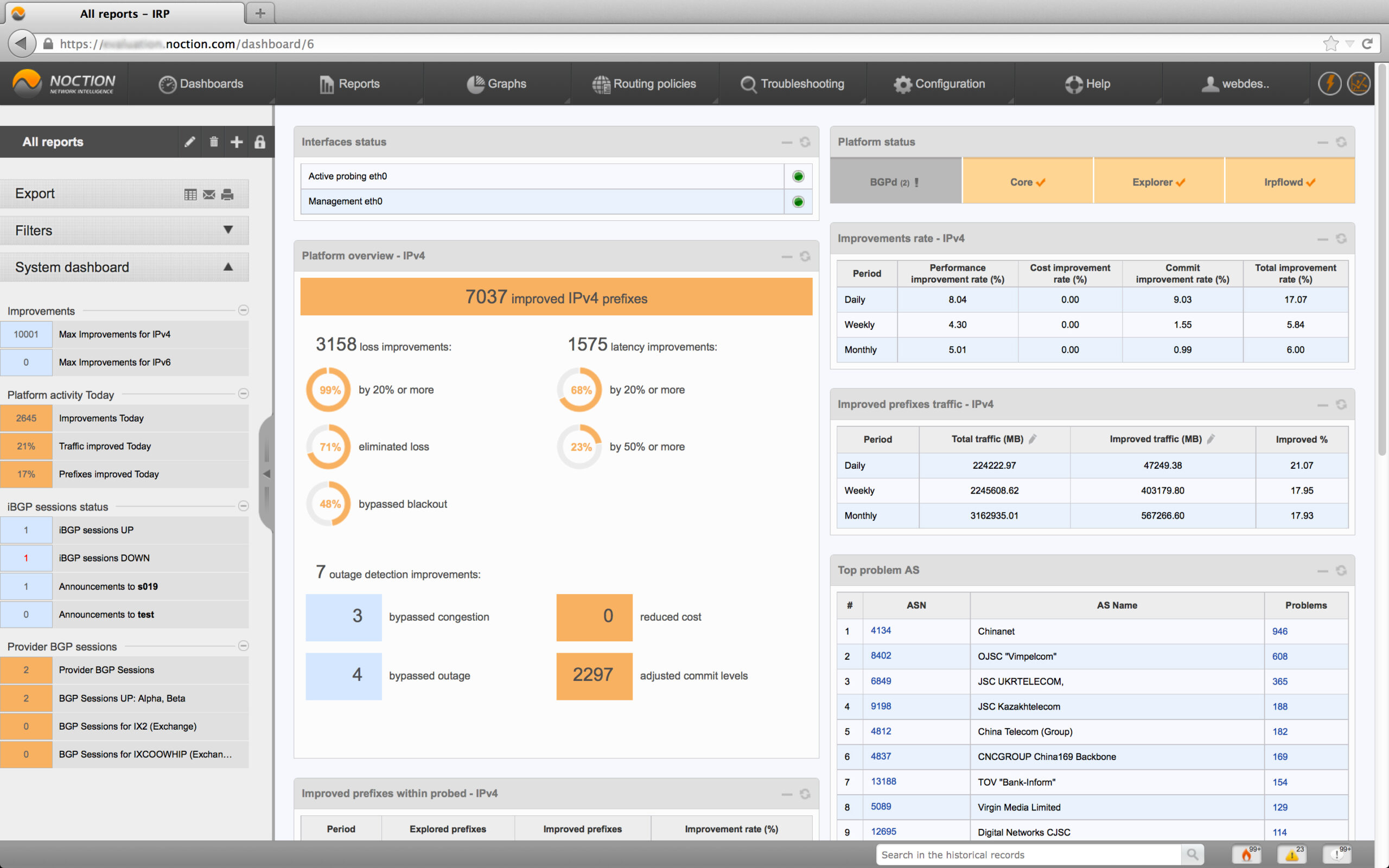Export report as table spreadsheet icon
This screenshot has height=868, width=1389.
[x=190, y=195]
